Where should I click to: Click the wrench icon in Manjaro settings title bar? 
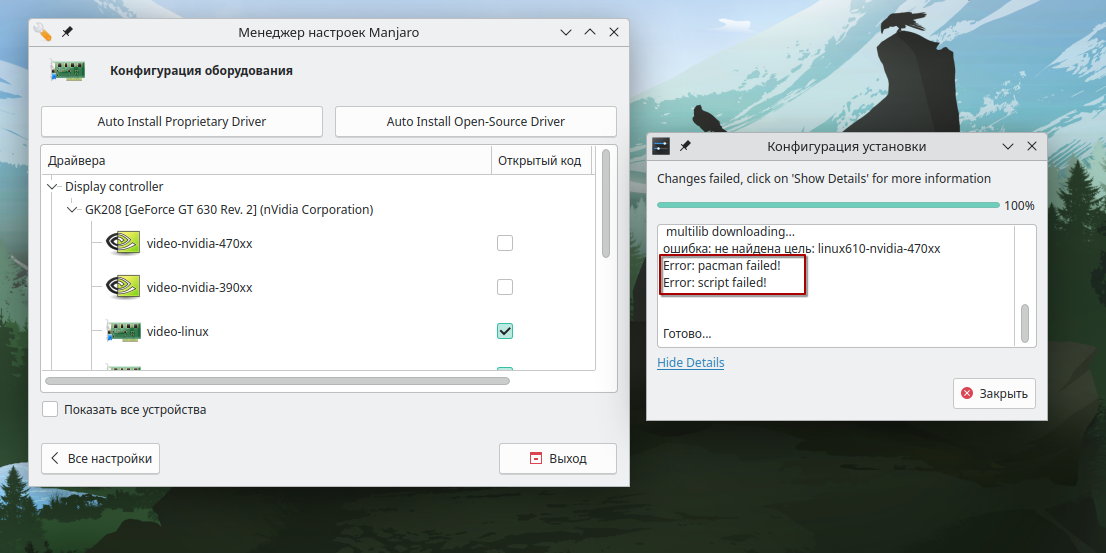(43, 32)
